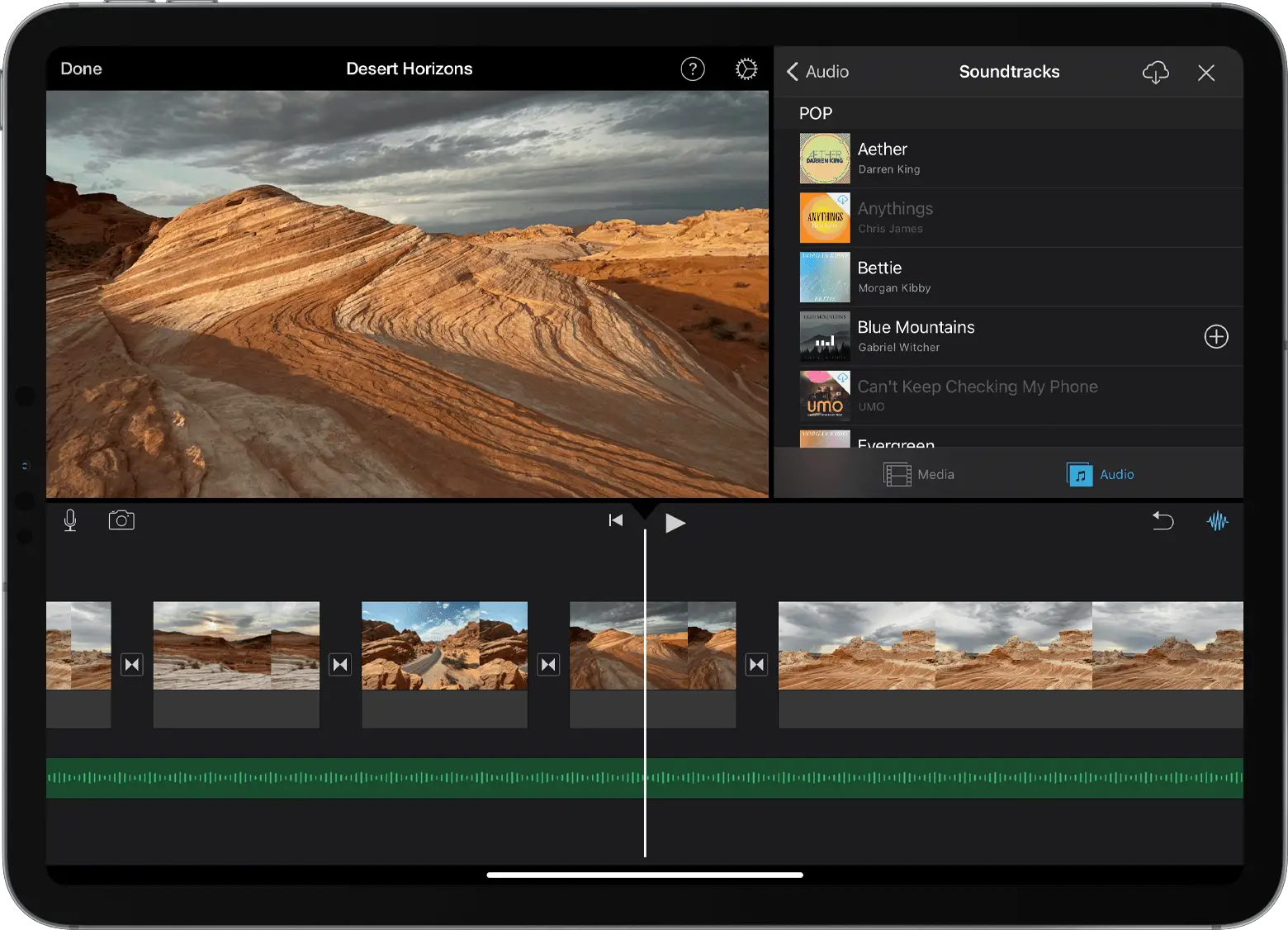Image resolution: width=1288 pixels, height=930 pixels.
Task: Record a voiceover with the microphone icon
Action: click(70, 520)
